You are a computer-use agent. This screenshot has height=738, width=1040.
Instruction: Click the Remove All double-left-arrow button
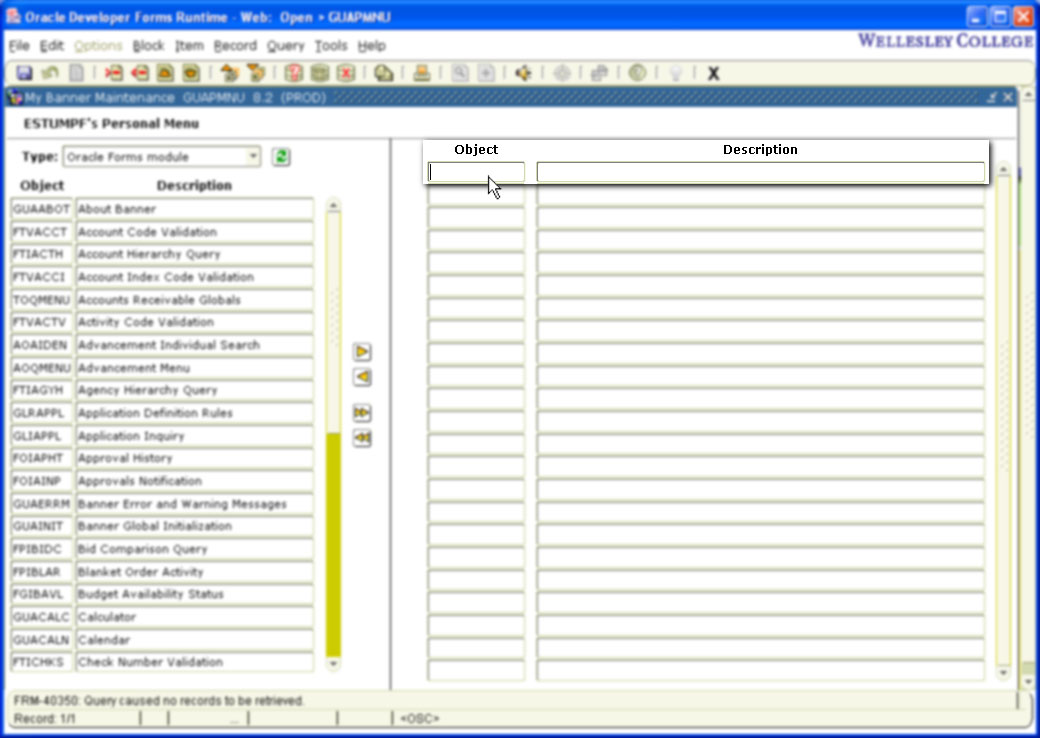tap(361, 438)
